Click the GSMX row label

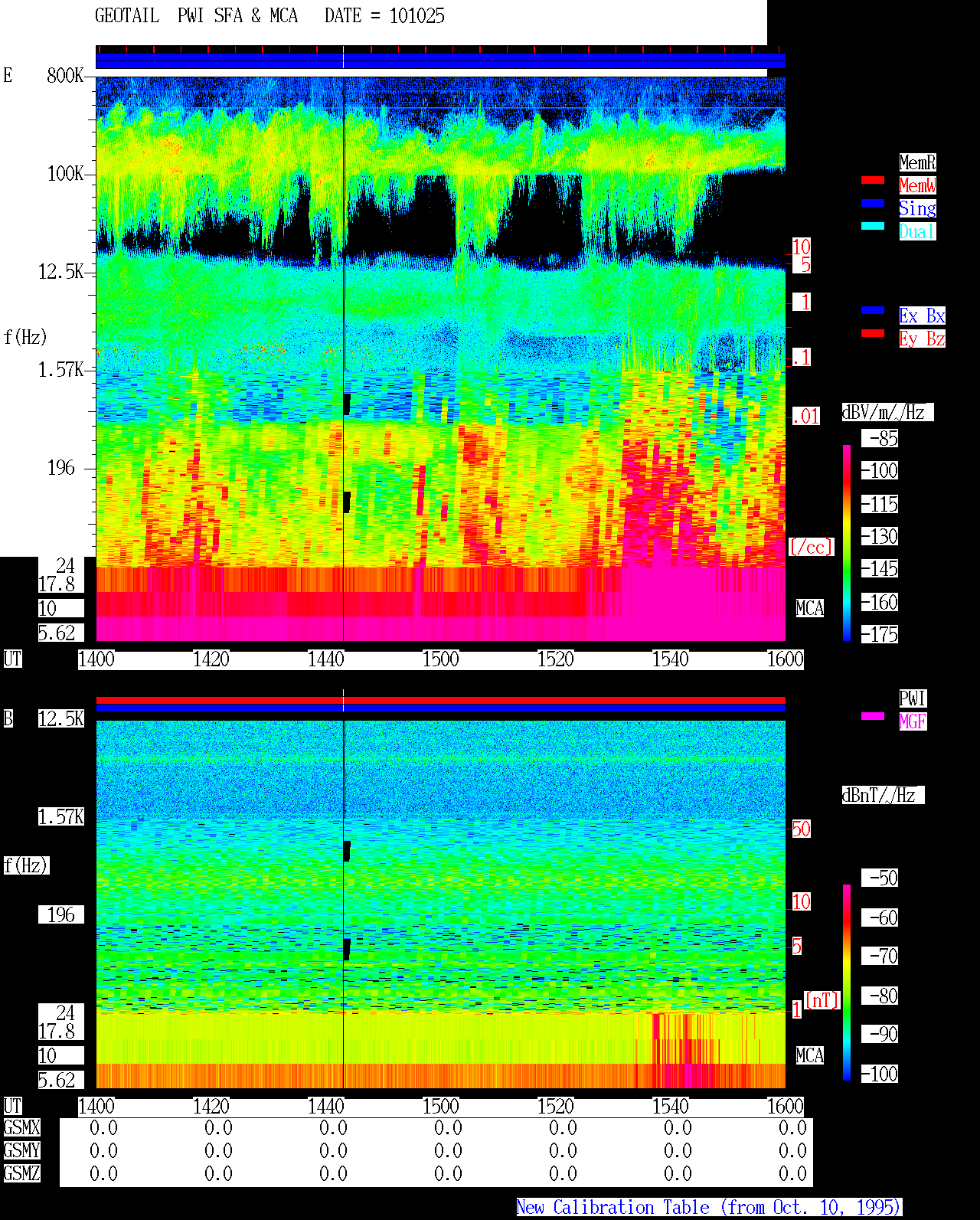pyautogui.click(x=21, y=1128)
